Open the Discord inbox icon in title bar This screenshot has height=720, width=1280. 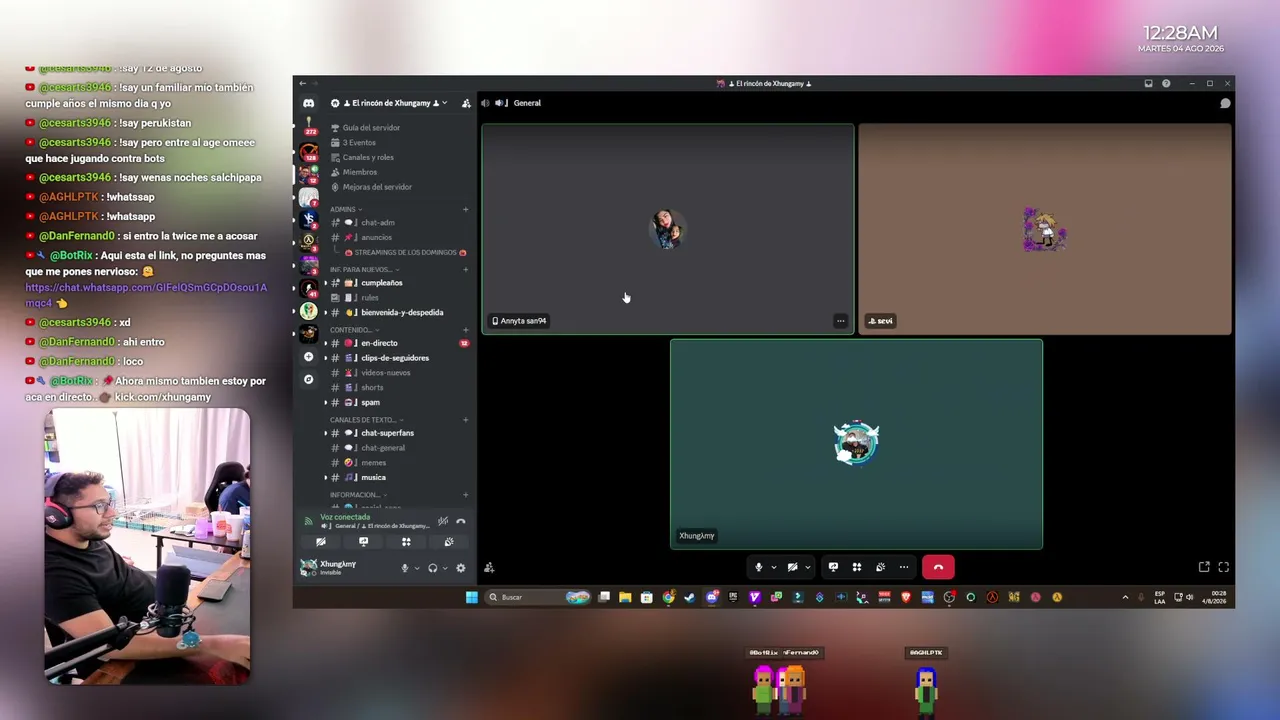[1149, 84]
